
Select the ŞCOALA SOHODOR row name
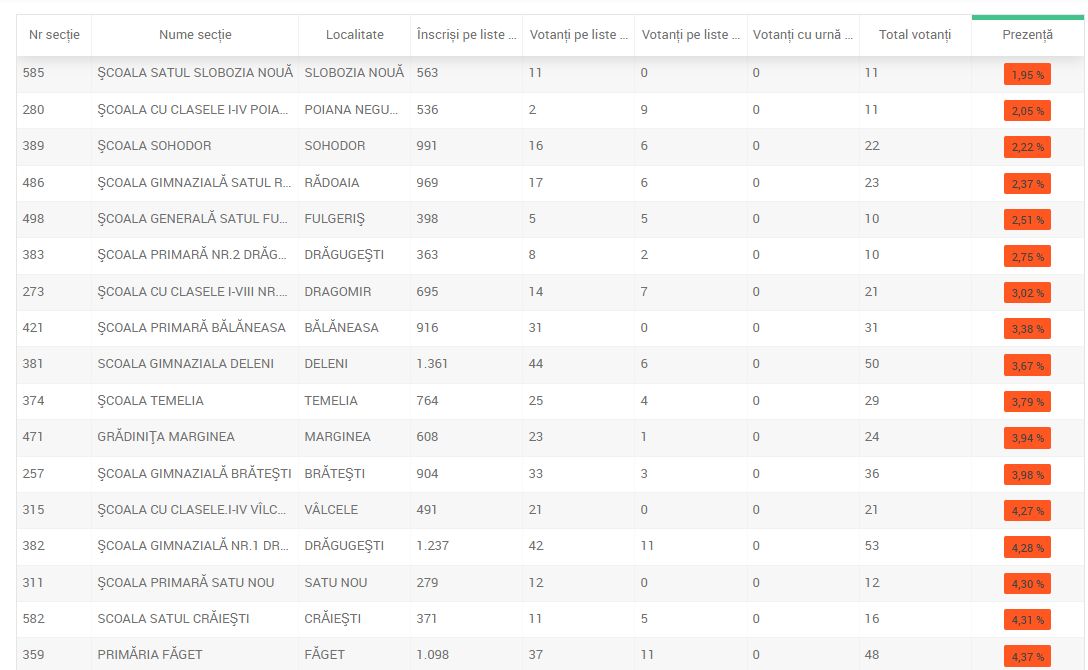[154, 146]
